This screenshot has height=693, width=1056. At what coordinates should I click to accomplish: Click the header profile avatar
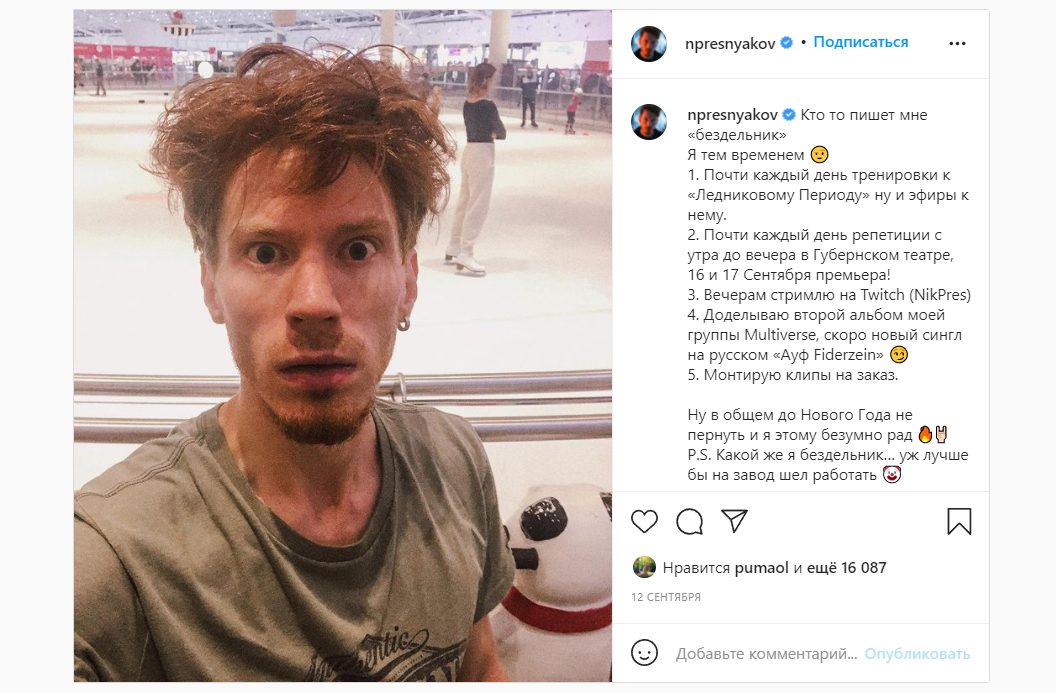pyautogui.click(x=649, y=44)
